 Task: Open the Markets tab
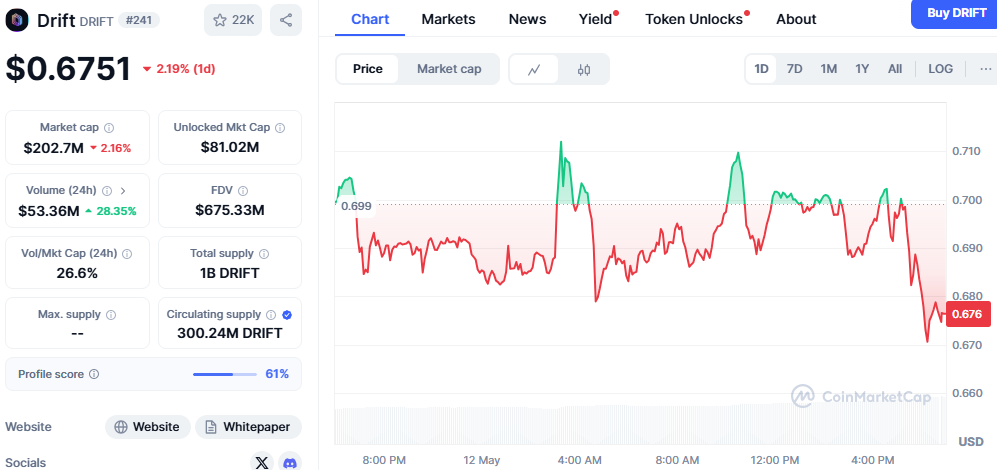(448, 20)
